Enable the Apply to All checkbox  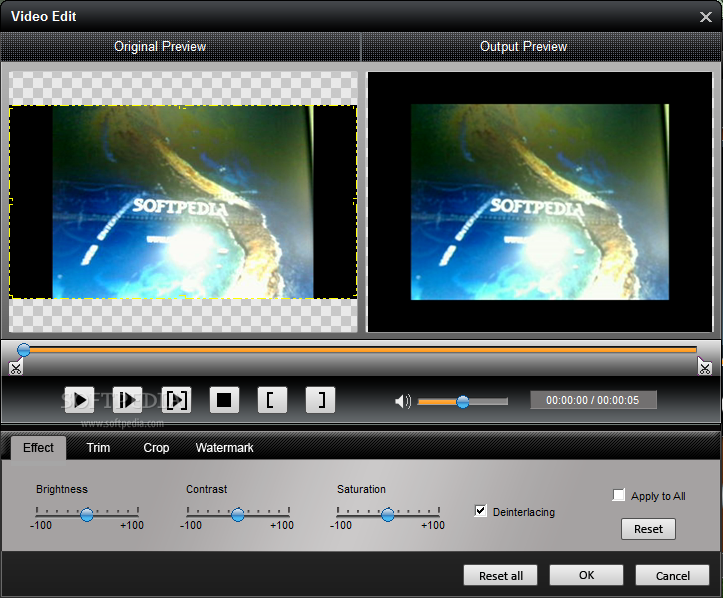[x=619, y=495]
